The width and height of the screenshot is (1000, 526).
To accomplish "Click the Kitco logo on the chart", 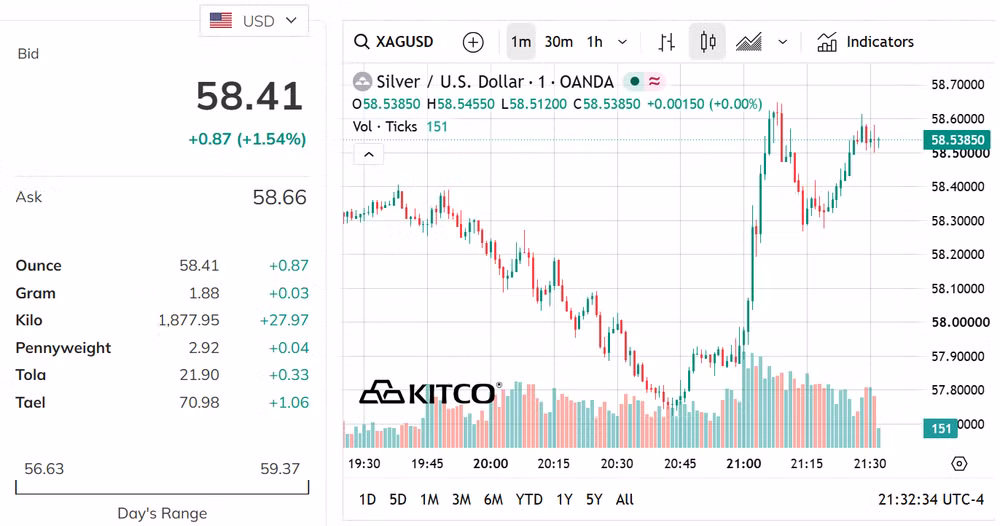I will (x=430, y=393).
